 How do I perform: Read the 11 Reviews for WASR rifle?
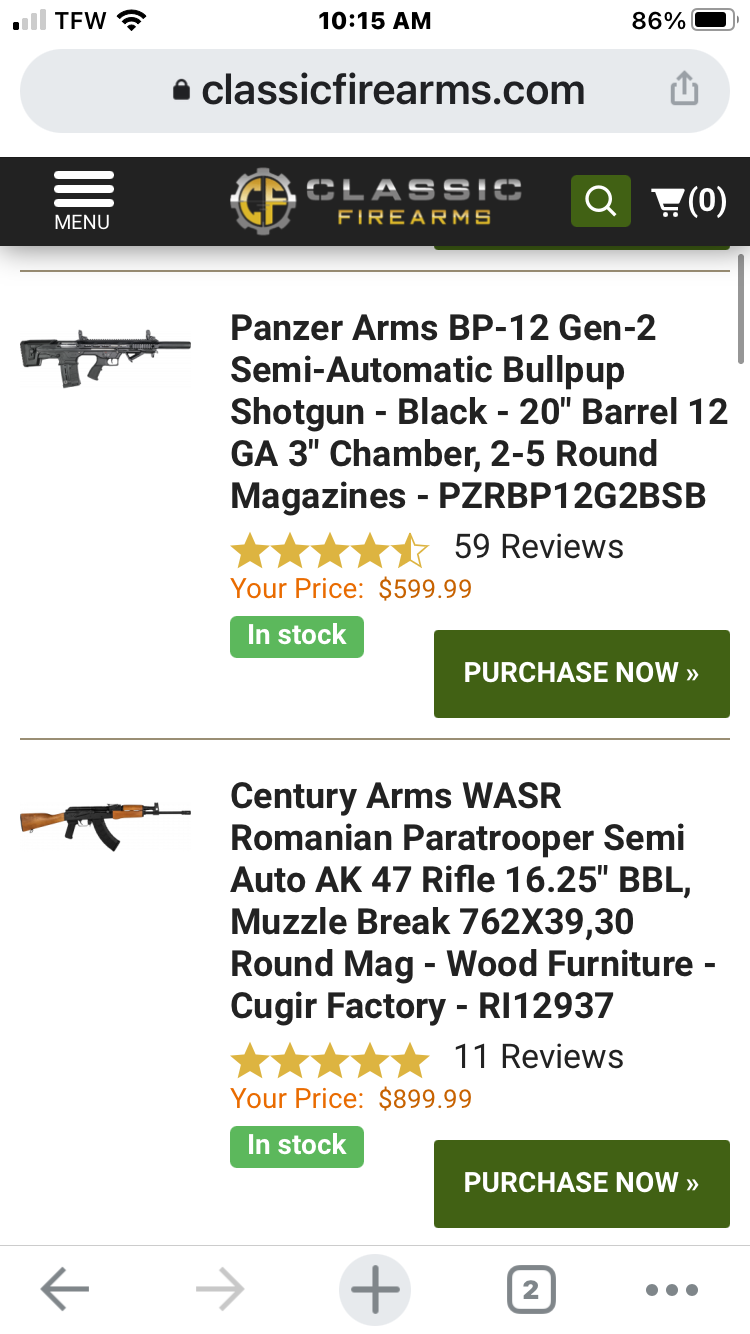pyautogui.click(x=538, y=1057)
